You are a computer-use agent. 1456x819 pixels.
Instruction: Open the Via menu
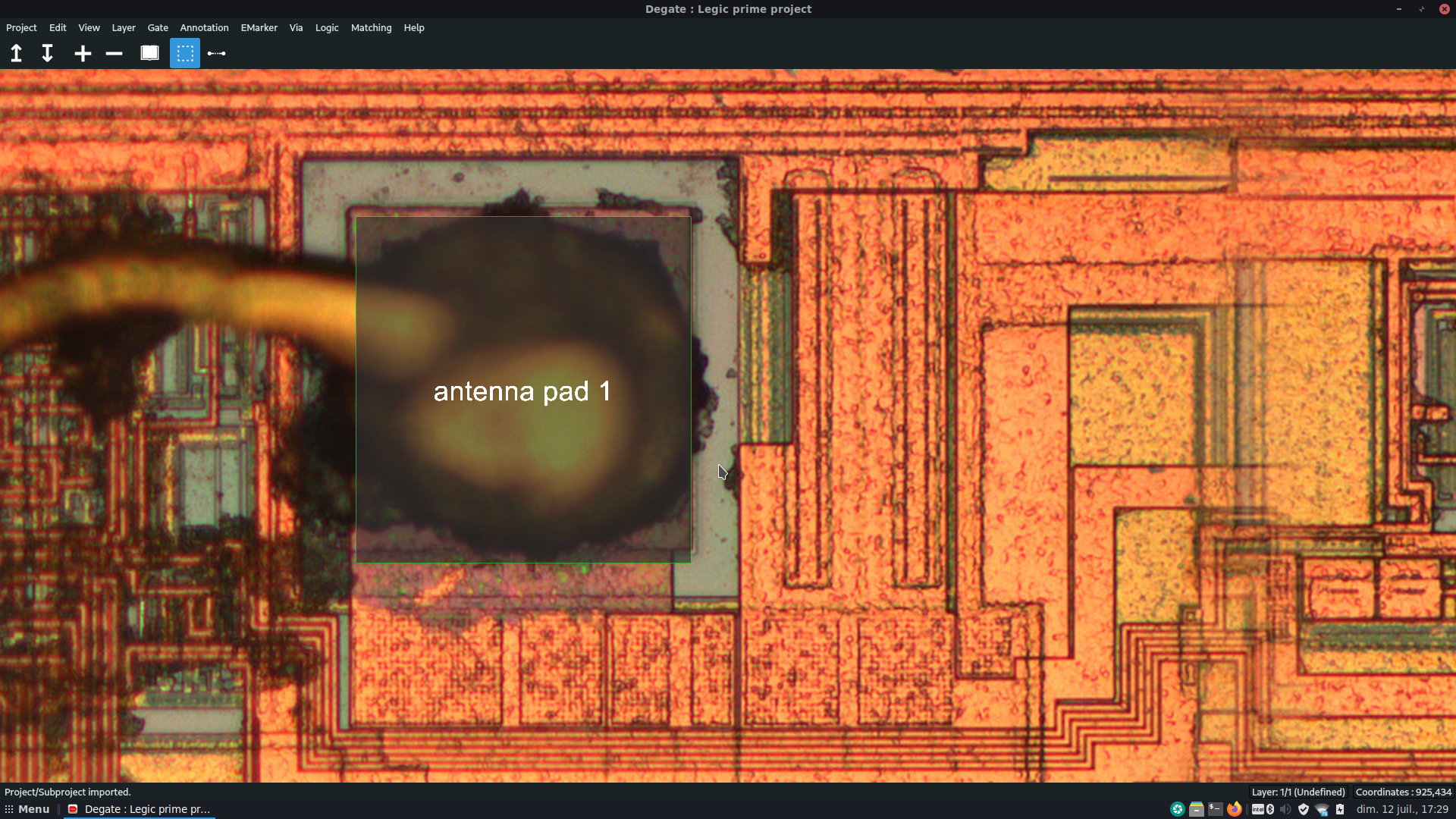[x=296, y=27]
